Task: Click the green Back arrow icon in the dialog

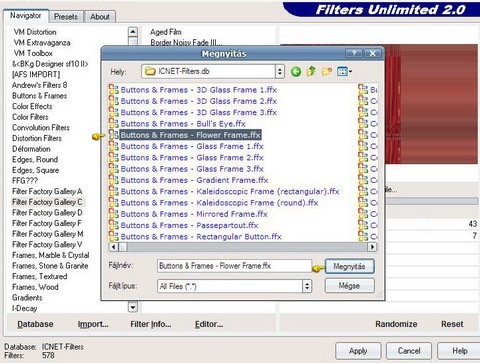Action: click(296, 71)
